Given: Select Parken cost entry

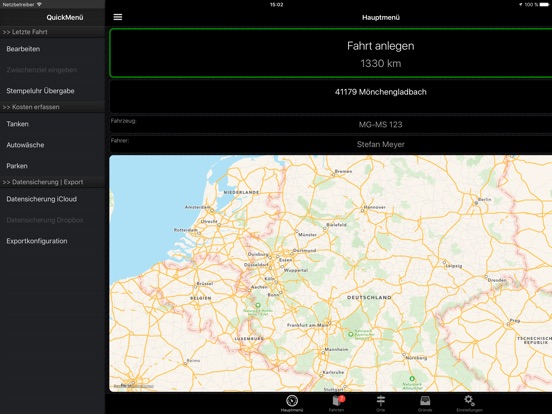Looking at the screenshot, I should click(x=52, y=166).
